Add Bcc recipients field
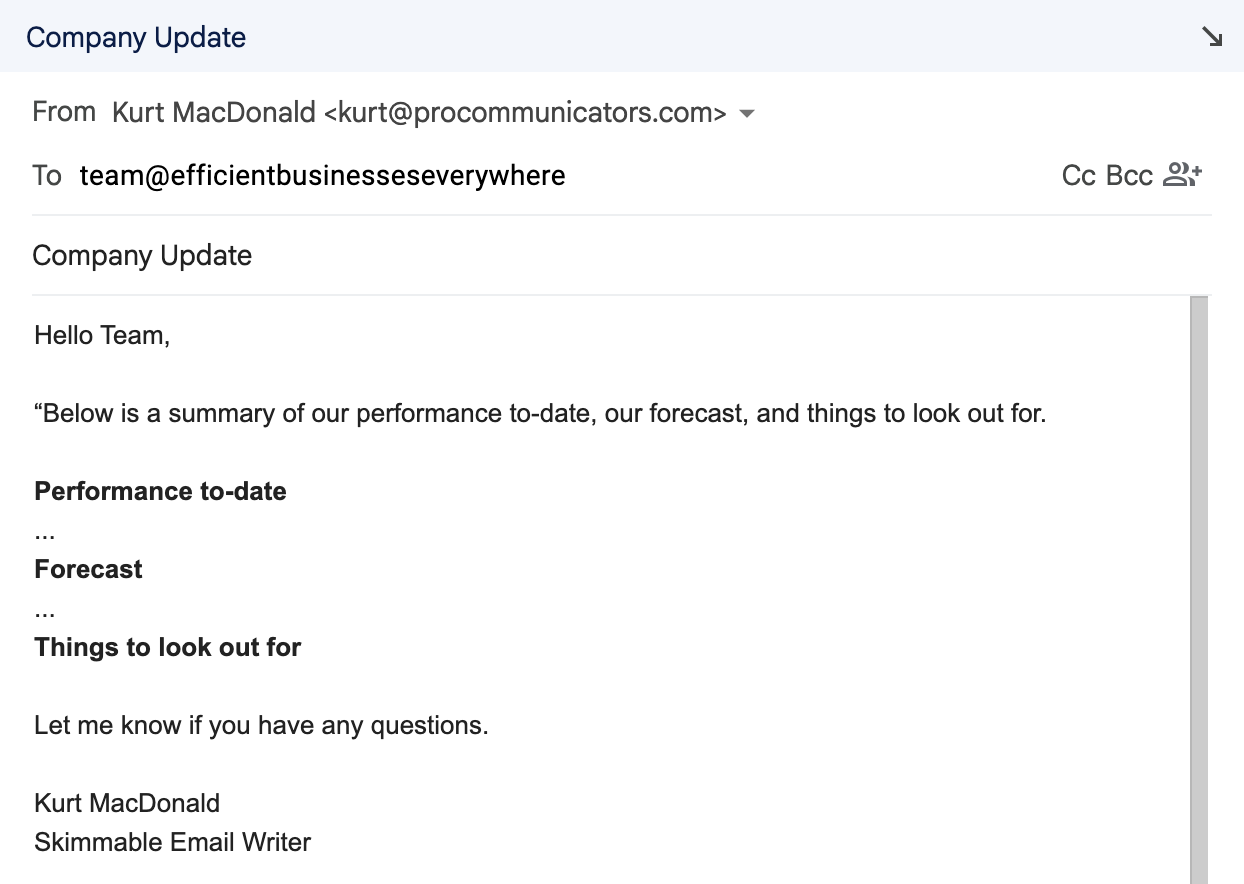This screenshot has height=884, width=1244. point(1129,176)
